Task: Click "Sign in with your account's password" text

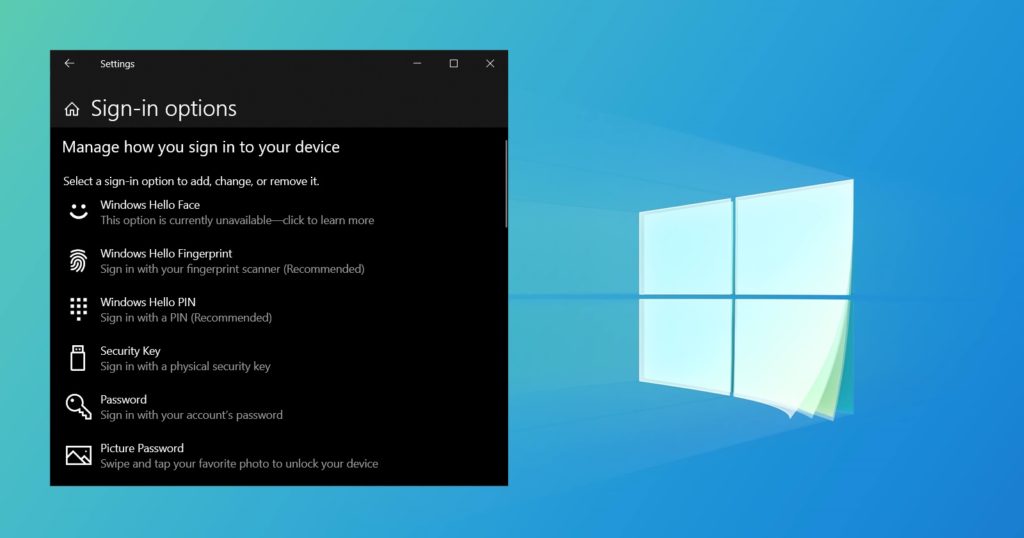Action: [x=191, y=415]
